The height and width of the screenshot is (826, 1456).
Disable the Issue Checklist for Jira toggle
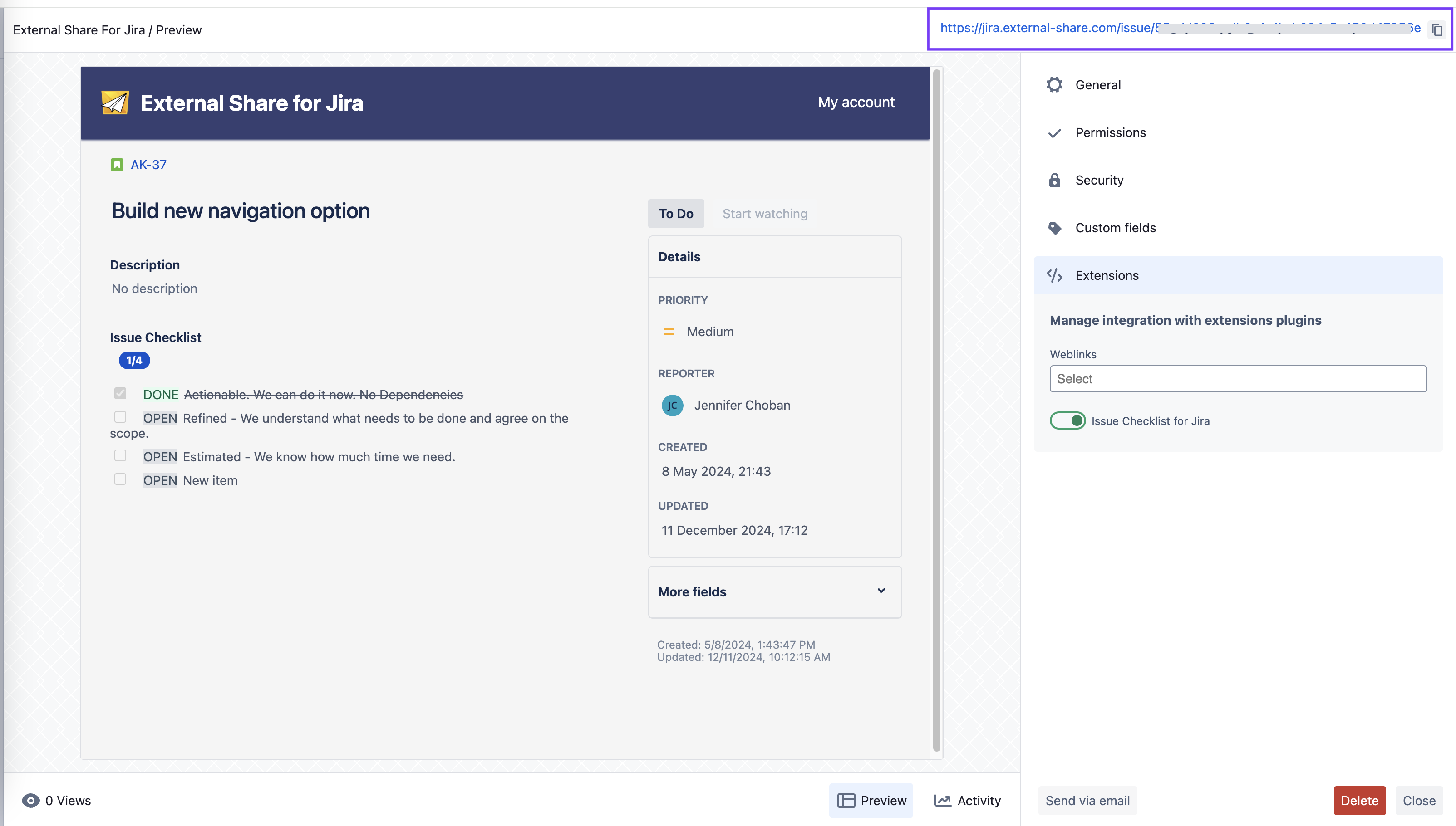tap(1067, 421)
